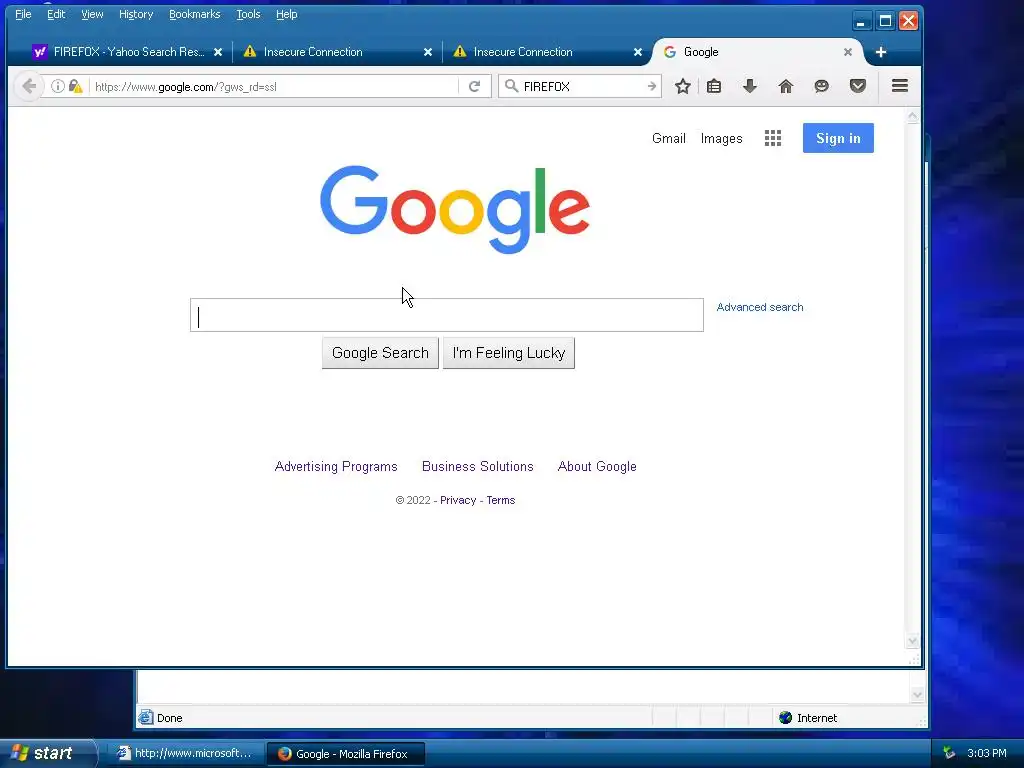Go to the home page icon
The width and height of the screenshot is (1024, 768).
pyautogui.click(x=786, y=86)
